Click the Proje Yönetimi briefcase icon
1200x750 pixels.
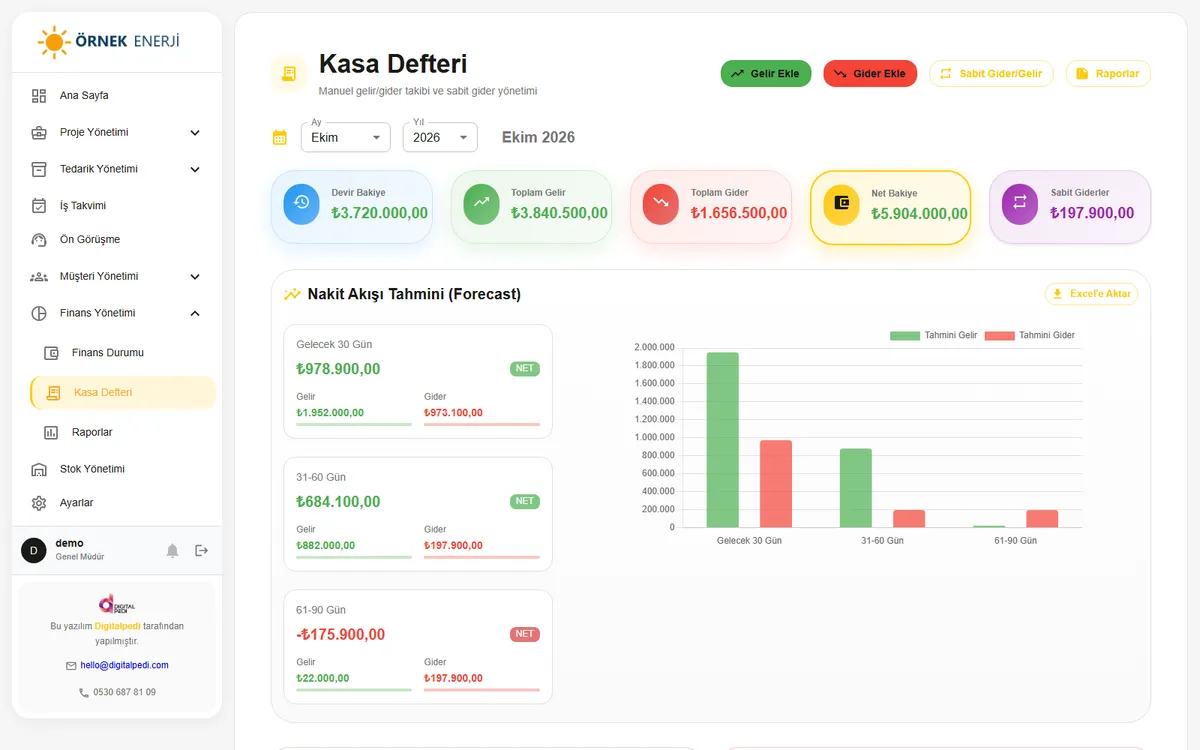(39, 132)
